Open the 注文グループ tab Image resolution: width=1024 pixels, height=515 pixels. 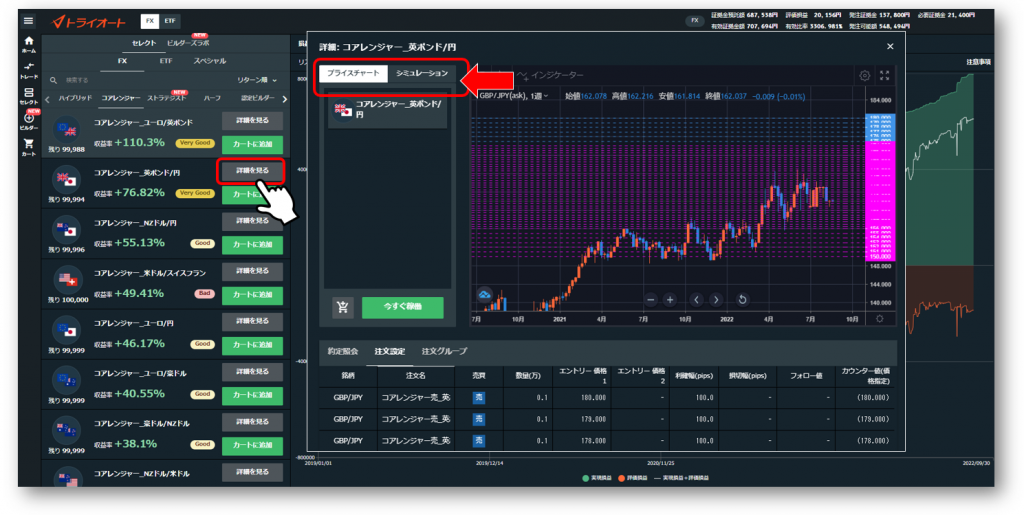point(444,352)
